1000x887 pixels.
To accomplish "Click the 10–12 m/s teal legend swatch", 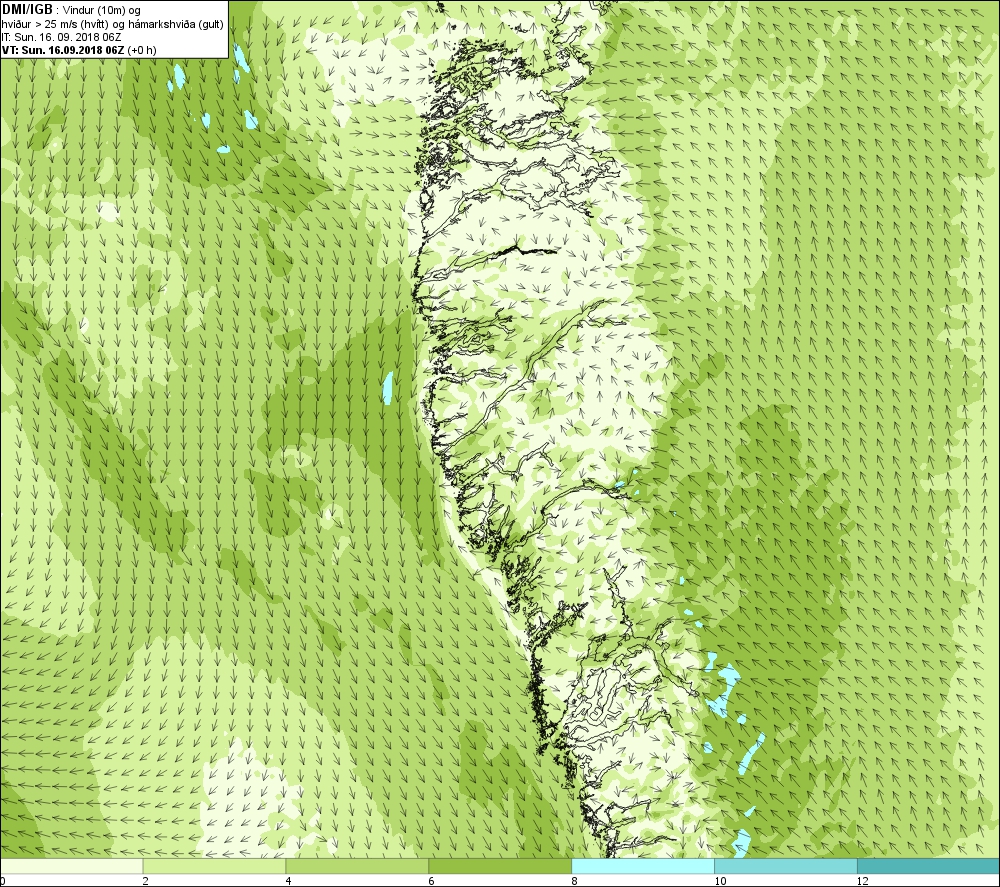I will click(786, 866).
